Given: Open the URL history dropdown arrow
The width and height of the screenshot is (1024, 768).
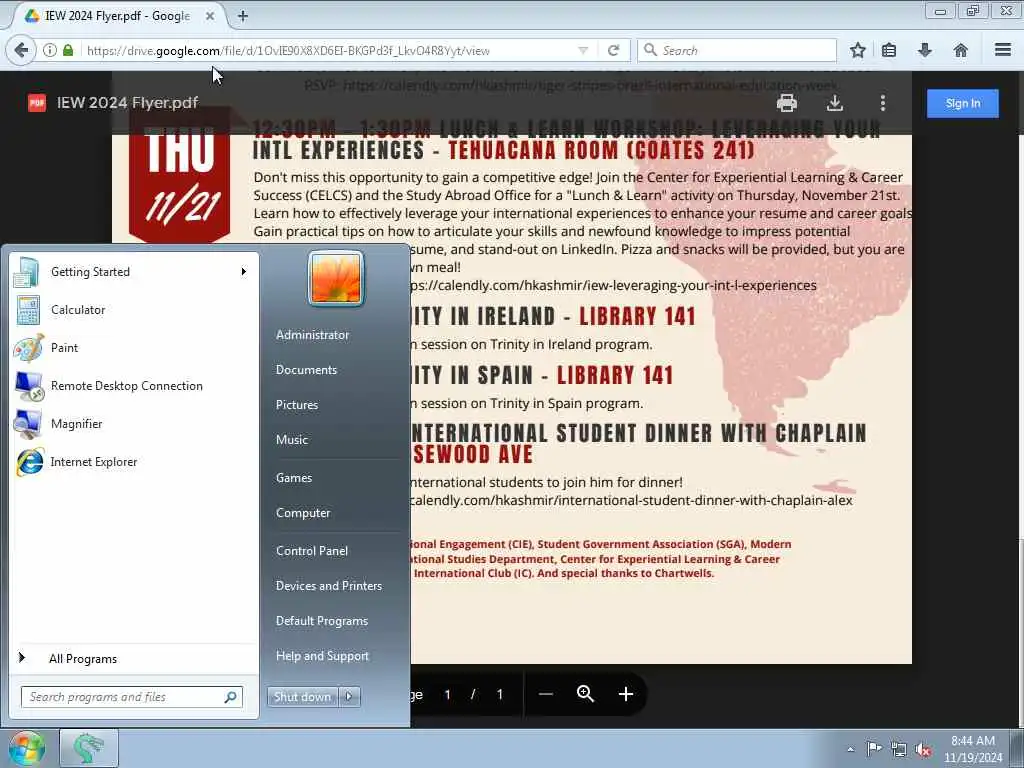Looking at the screenshot, I should (x=583, y=50).
